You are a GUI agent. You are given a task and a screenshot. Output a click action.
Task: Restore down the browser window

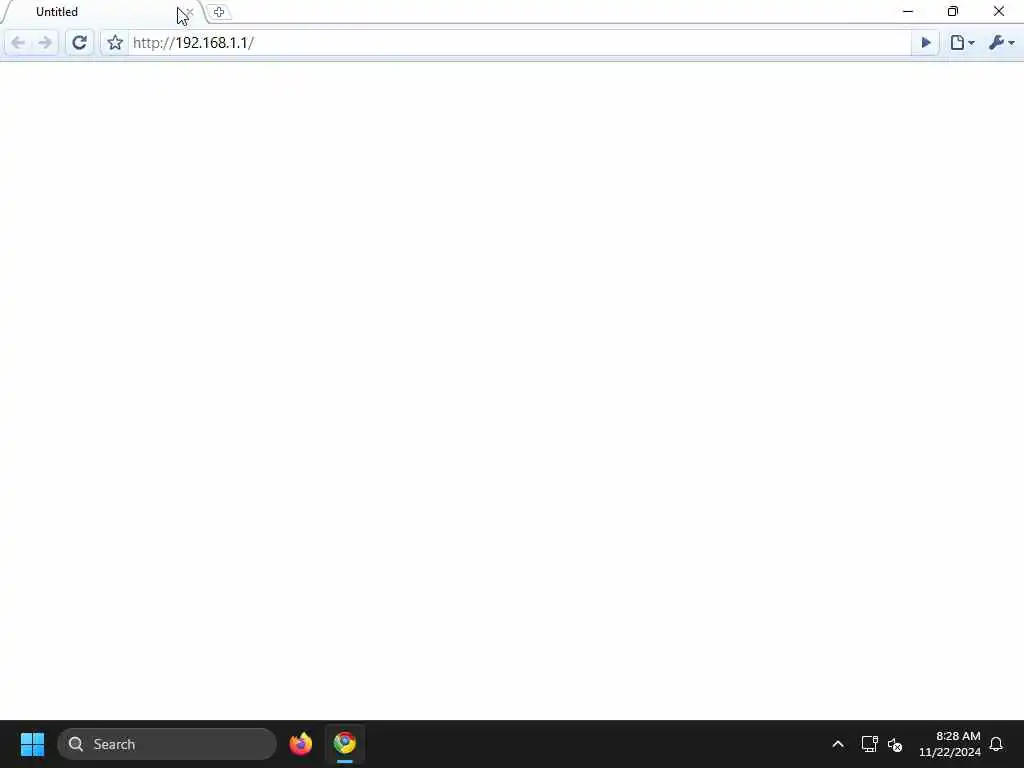click(953, 11)
